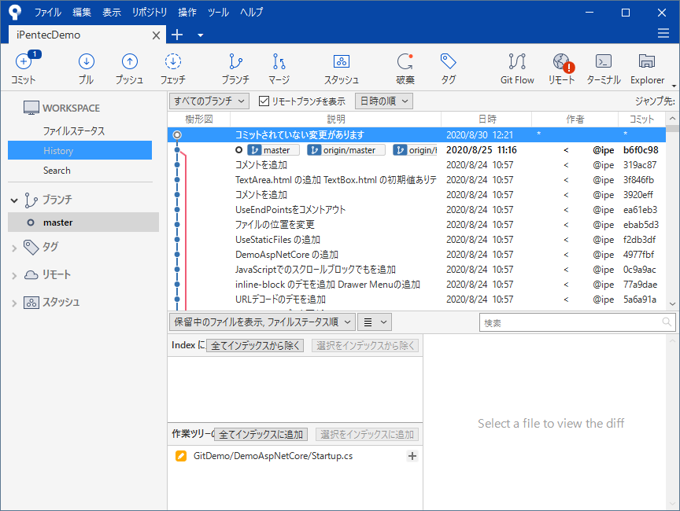Add a new tab with plus icon
Screen dimensions: 680x511
(177, 35)
